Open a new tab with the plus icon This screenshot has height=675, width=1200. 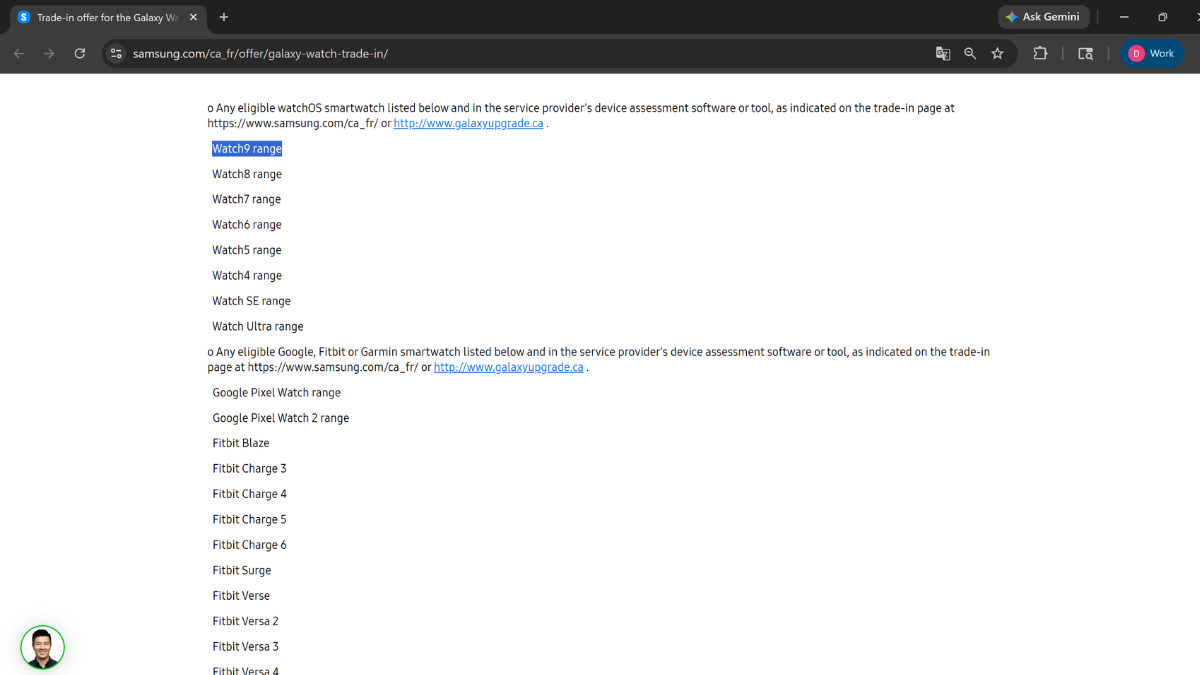click(224, 17)
